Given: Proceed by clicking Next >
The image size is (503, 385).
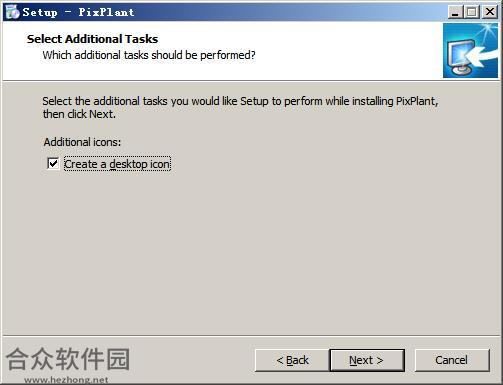Looking at the screenshot, I should click(367, 360).
